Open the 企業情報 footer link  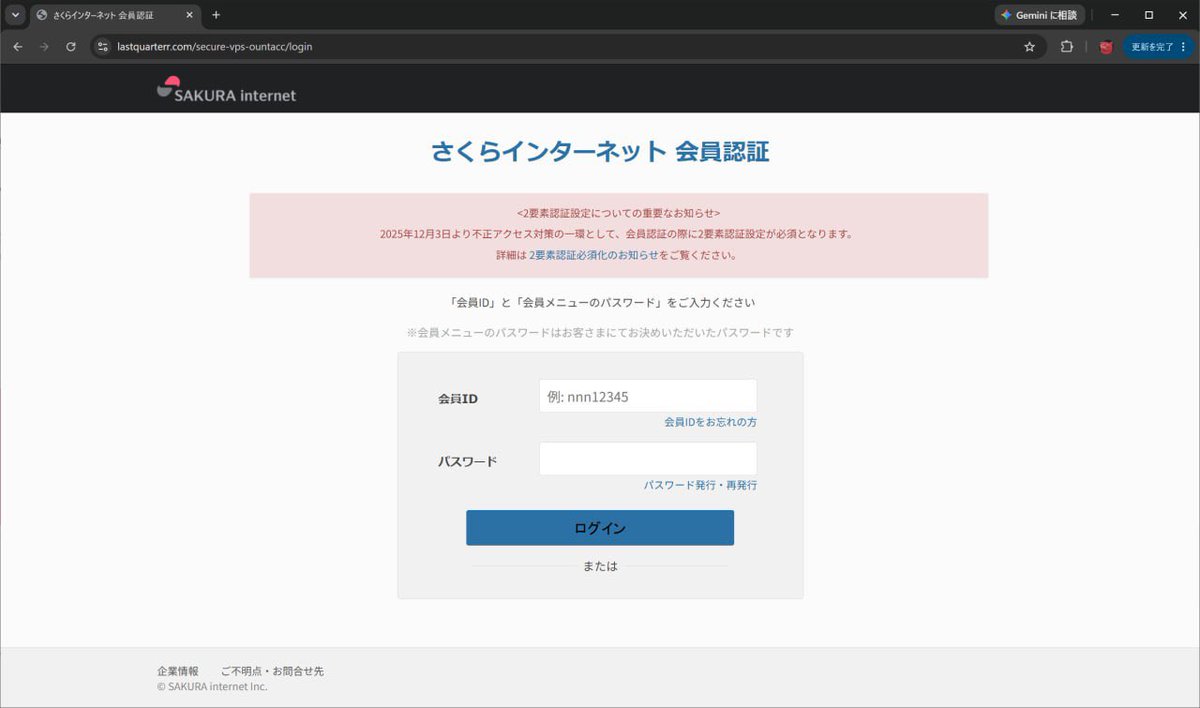tap(178, 671)
